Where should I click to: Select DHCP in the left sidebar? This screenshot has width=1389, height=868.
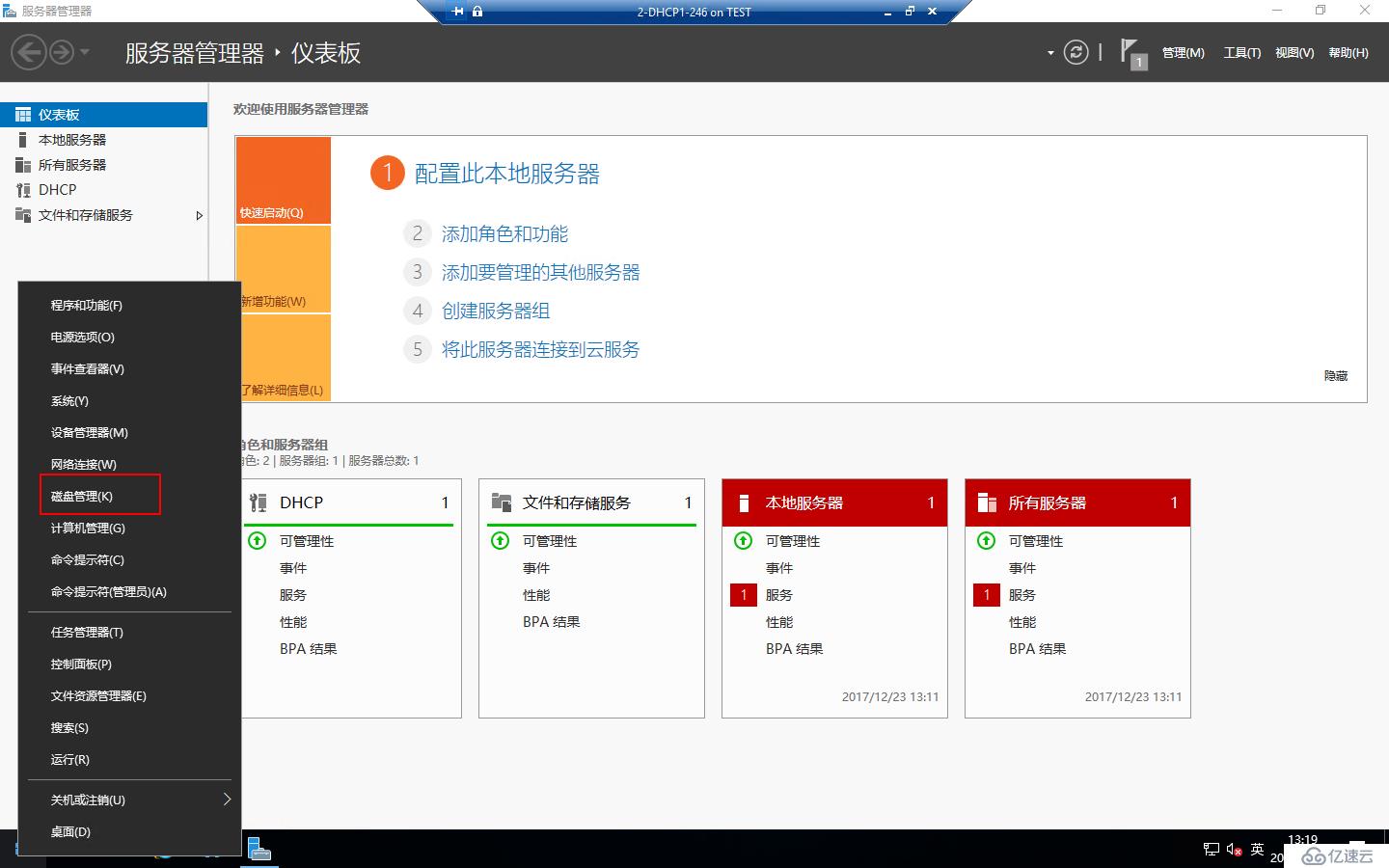click(103, 190)
